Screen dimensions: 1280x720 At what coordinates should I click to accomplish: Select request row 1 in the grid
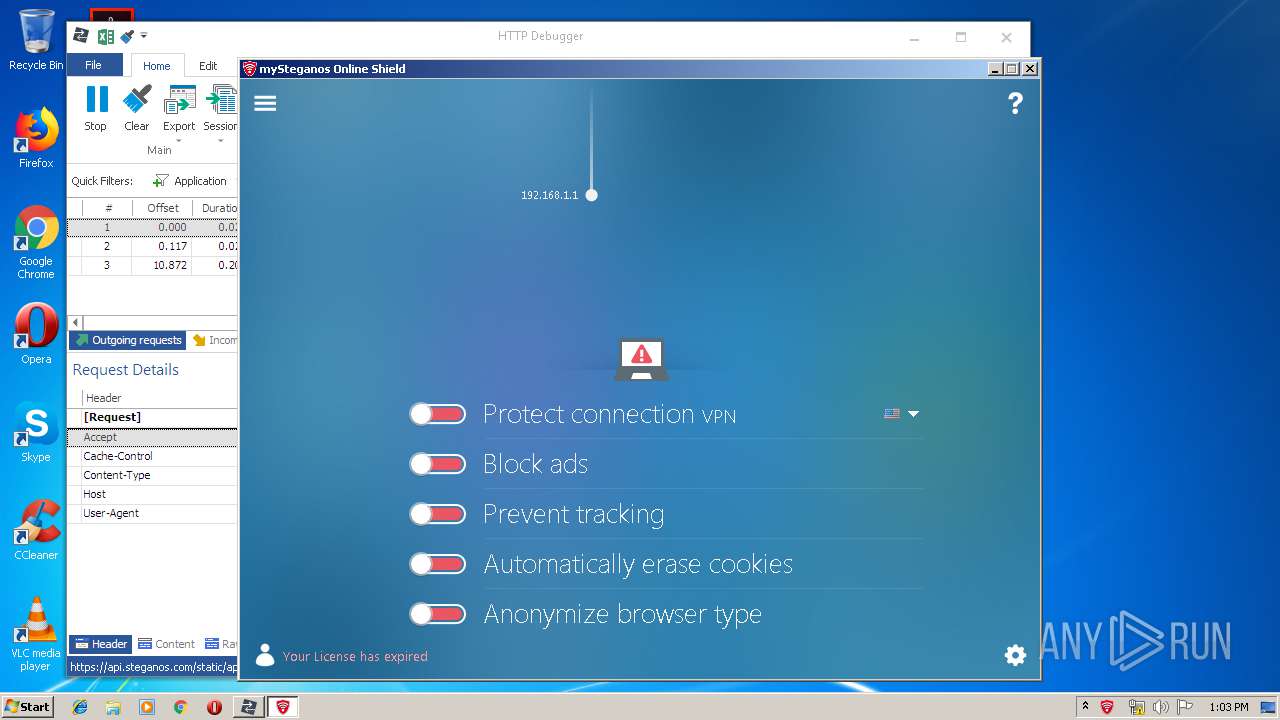(x=152, y=227)
